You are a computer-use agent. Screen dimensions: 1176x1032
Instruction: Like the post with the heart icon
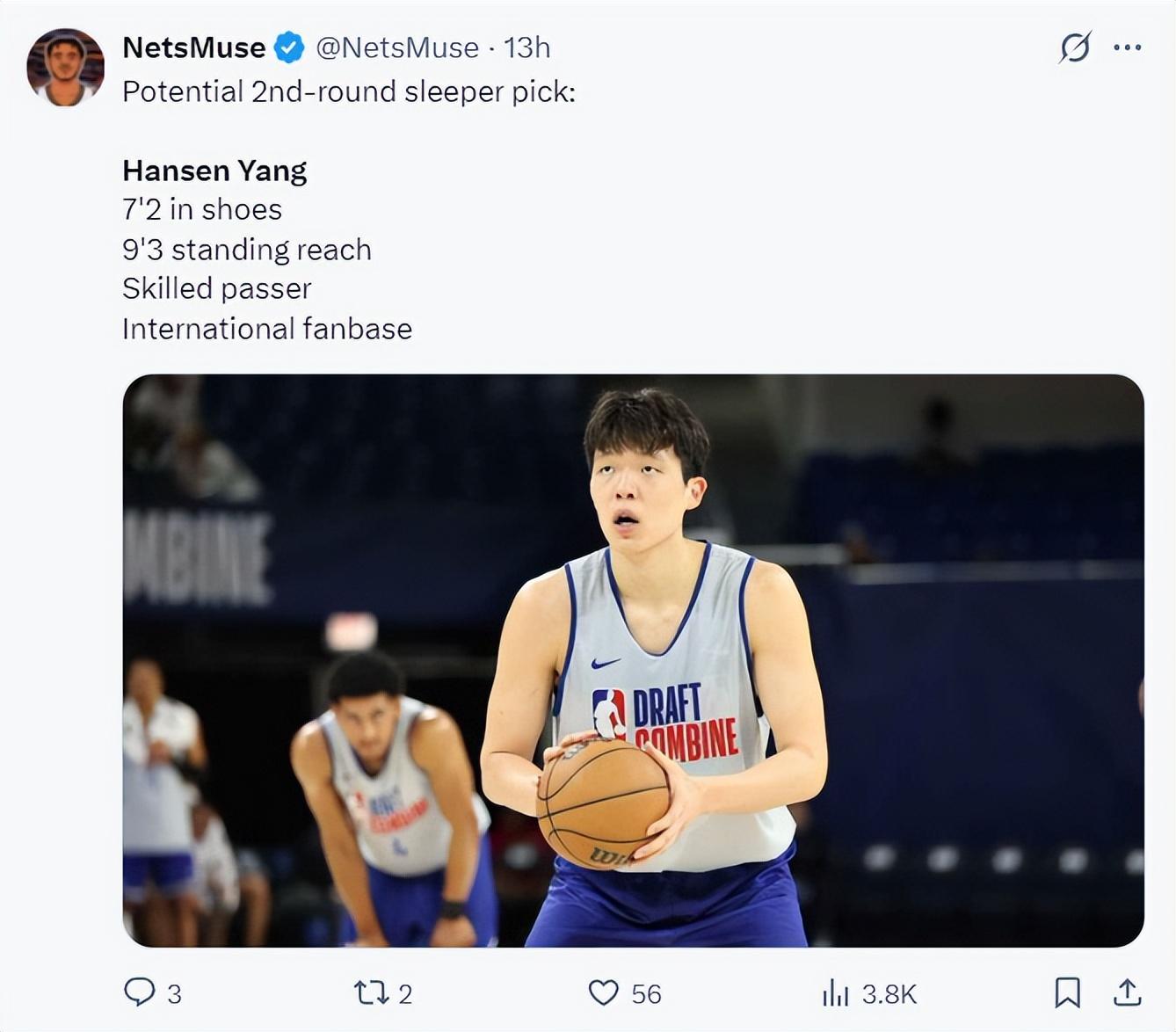point(603,993)
